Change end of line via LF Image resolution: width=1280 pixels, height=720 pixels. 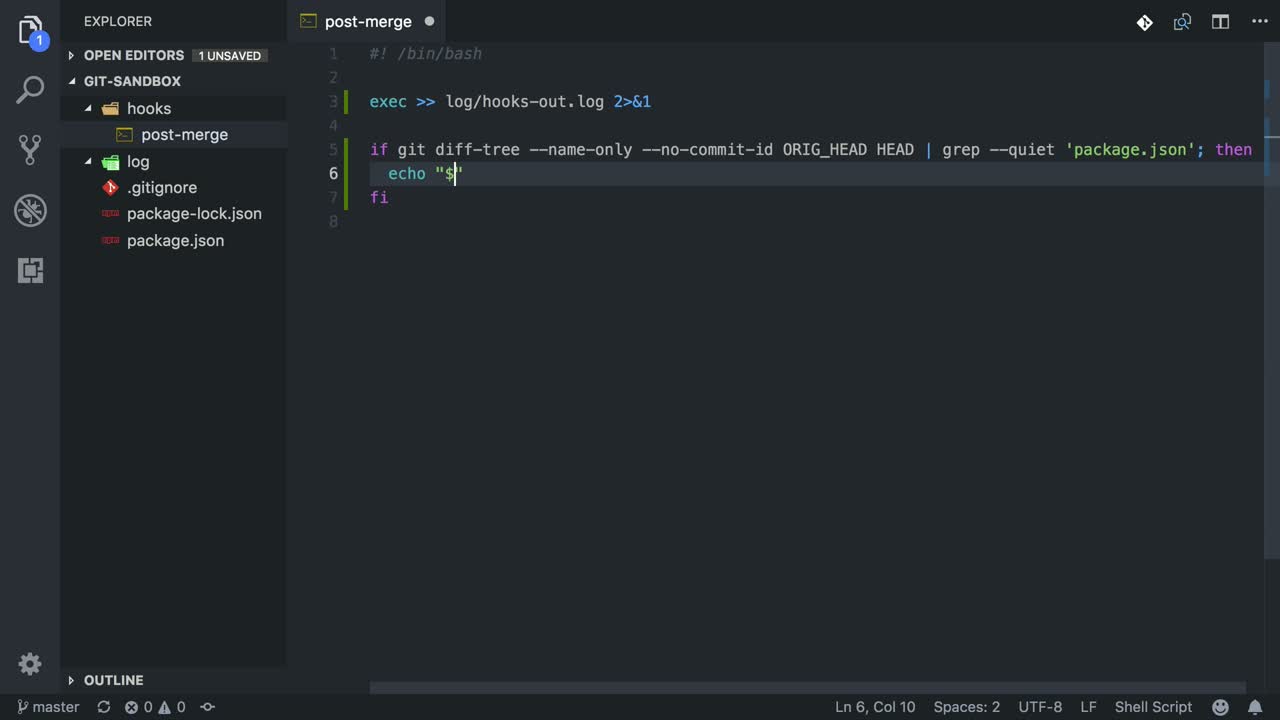tap(1089, 707)
